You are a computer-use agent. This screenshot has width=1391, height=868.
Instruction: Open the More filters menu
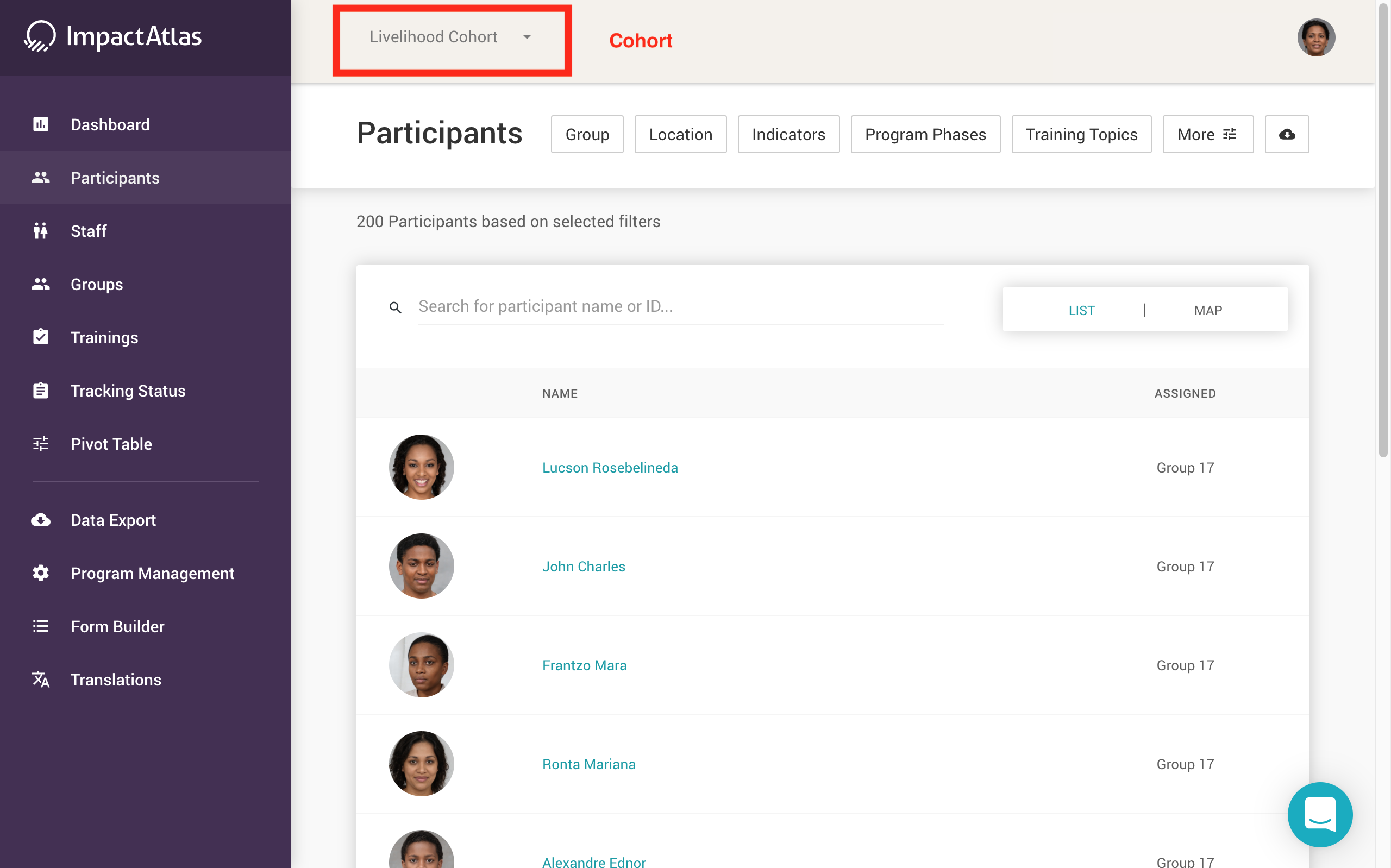point(1207,134)
